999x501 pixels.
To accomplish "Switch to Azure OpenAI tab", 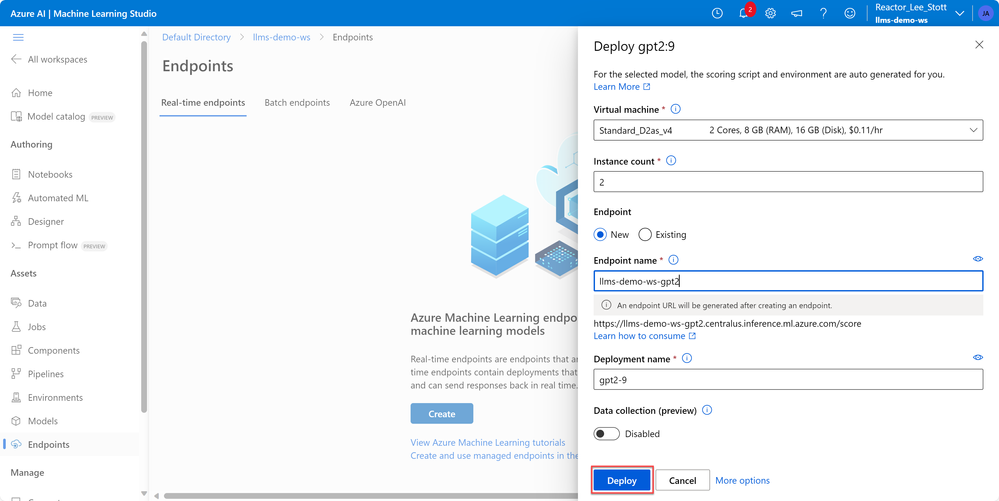I will tap(377, 103).
